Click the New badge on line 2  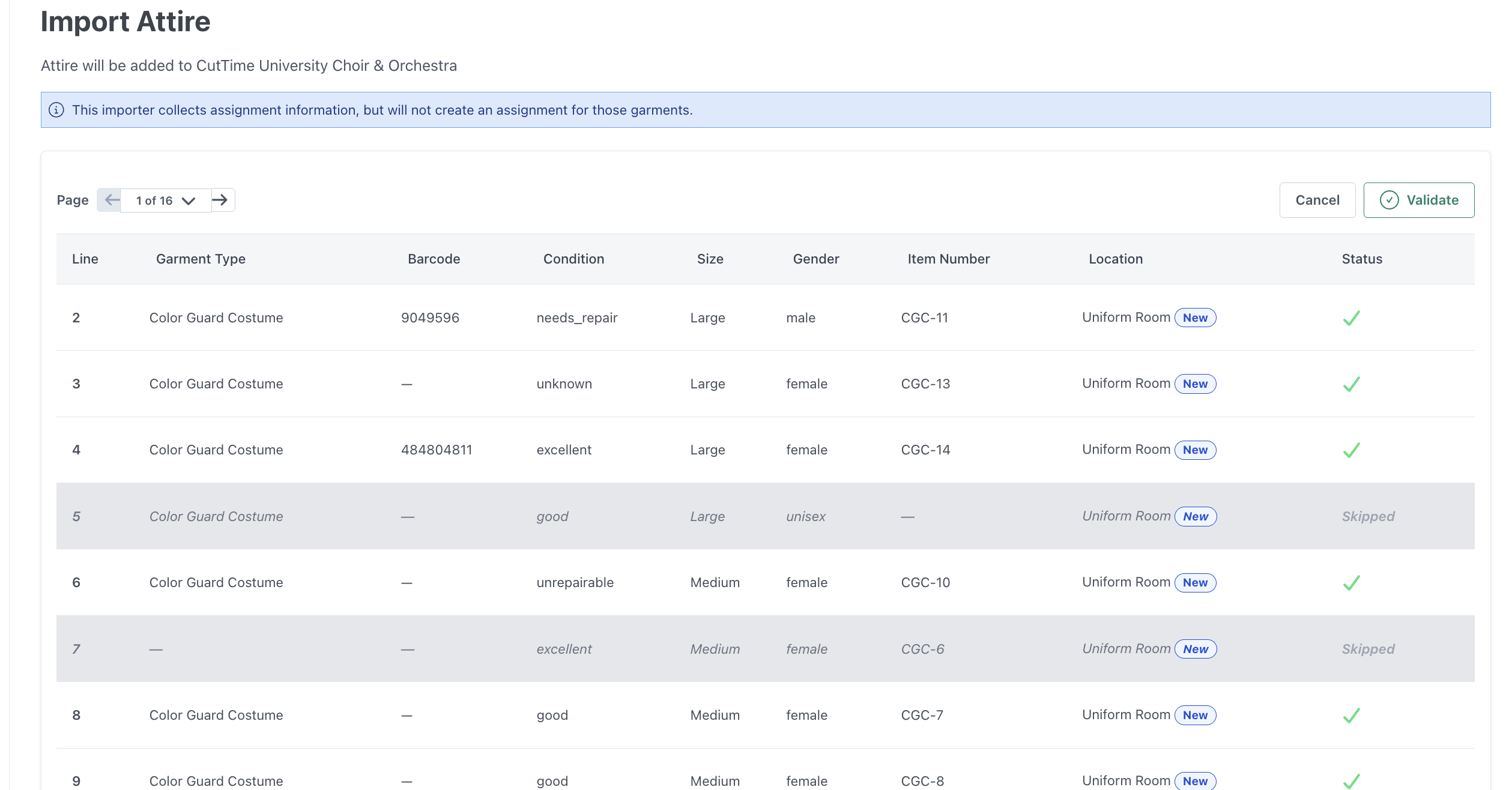click(x=1195, y=318)
